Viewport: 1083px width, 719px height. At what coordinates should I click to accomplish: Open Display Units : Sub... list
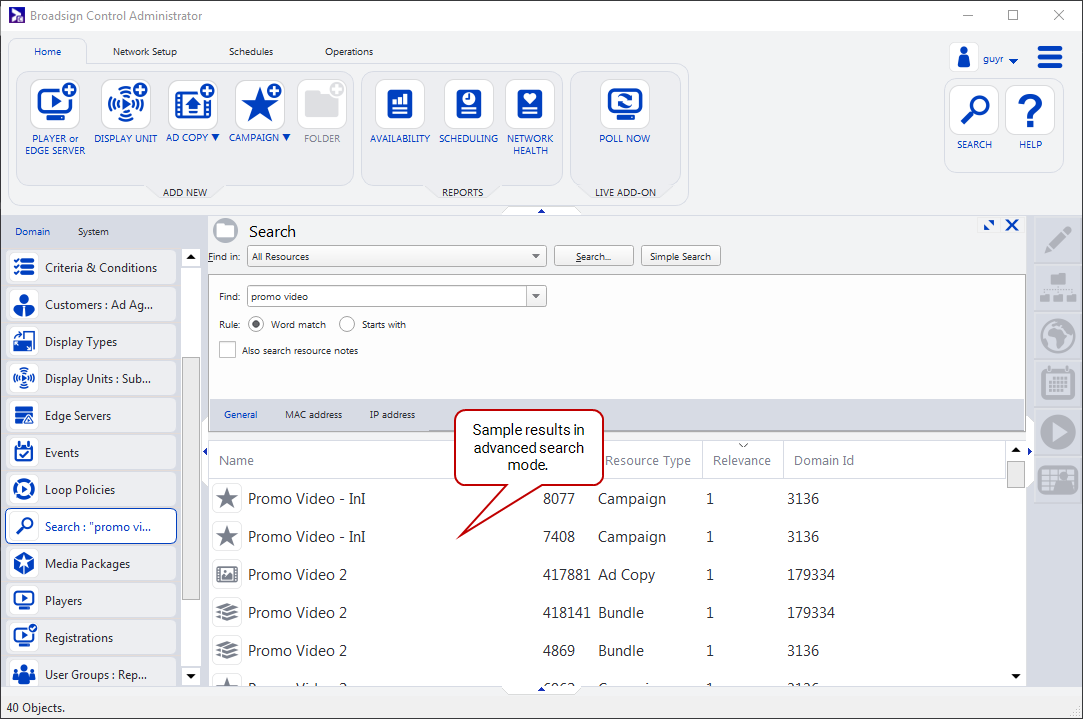tap(91, 378)
